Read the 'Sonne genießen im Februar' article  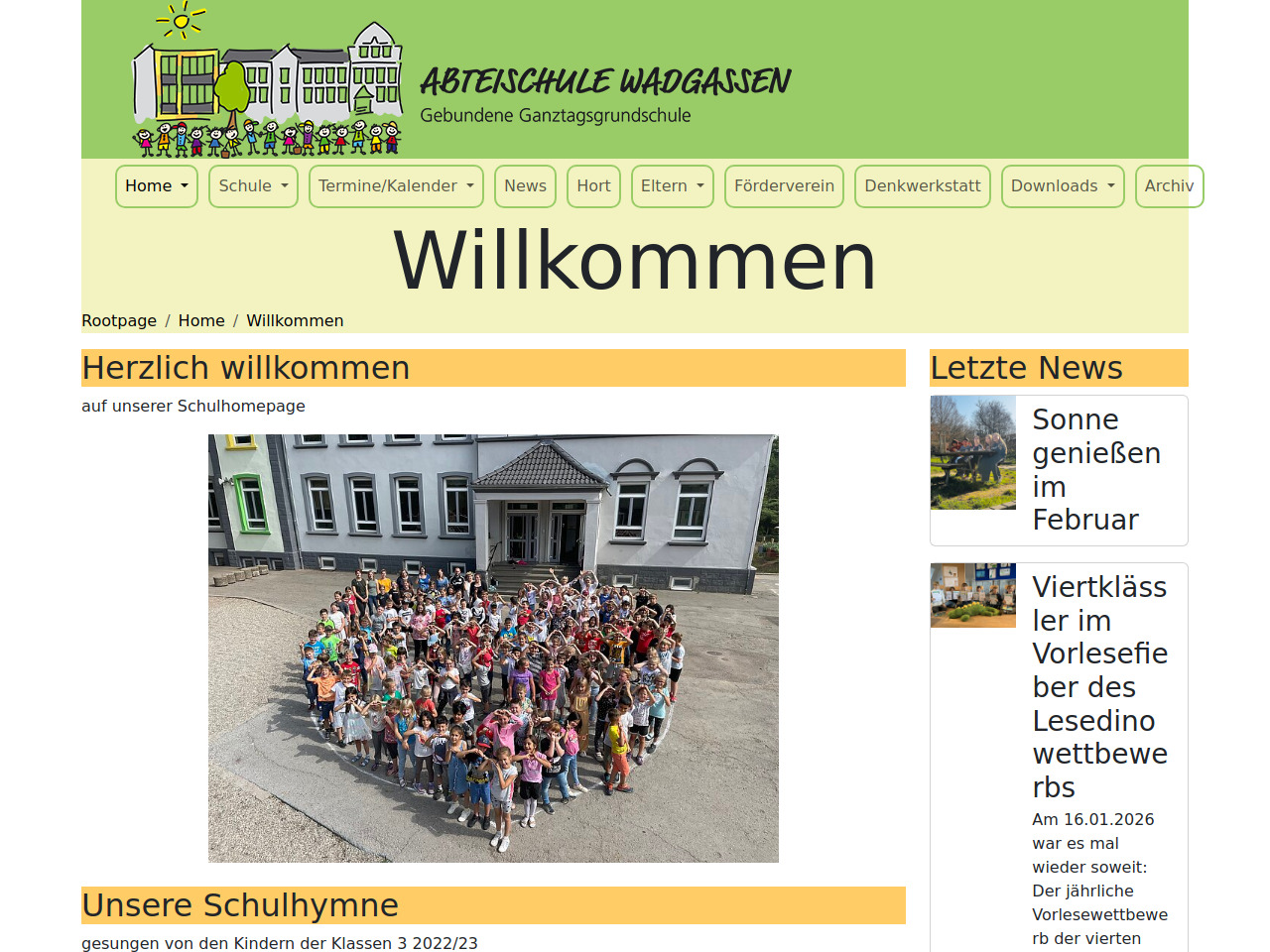pyautogui.click(x=1095, y=469)
